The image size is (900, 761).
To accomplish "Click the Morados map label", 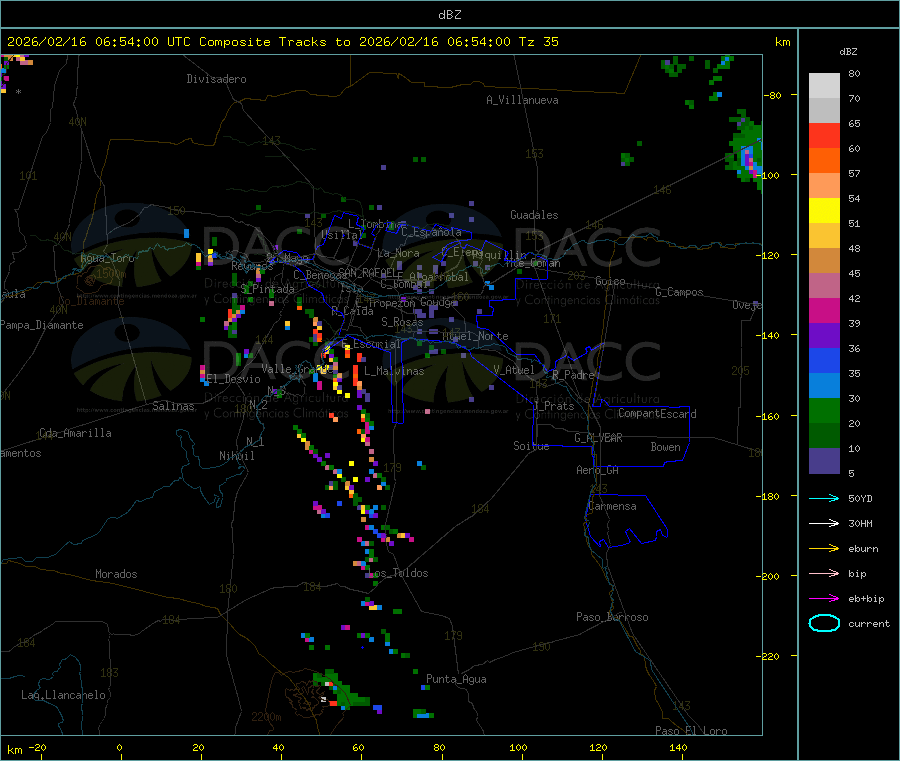I will (116, 574).
